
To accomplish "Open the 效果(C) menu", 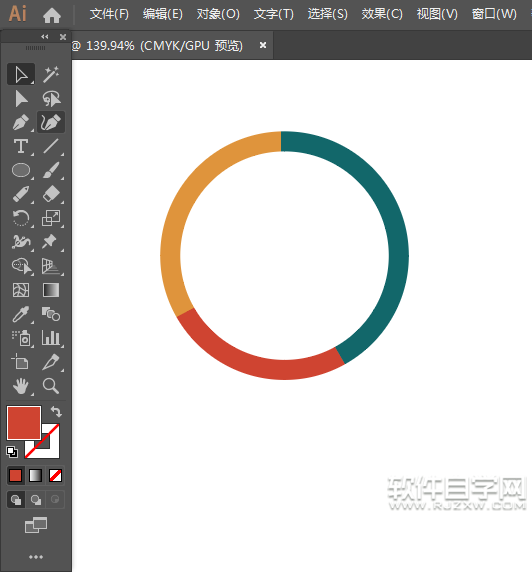I will (x=382, y=14).
